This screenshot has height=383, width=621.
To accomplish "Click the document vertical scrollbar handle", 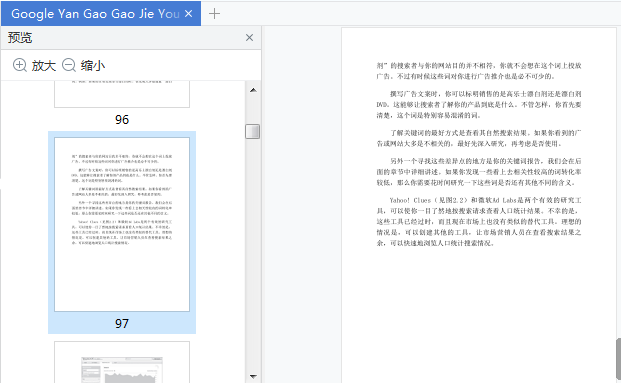I will tap(618, 360).
